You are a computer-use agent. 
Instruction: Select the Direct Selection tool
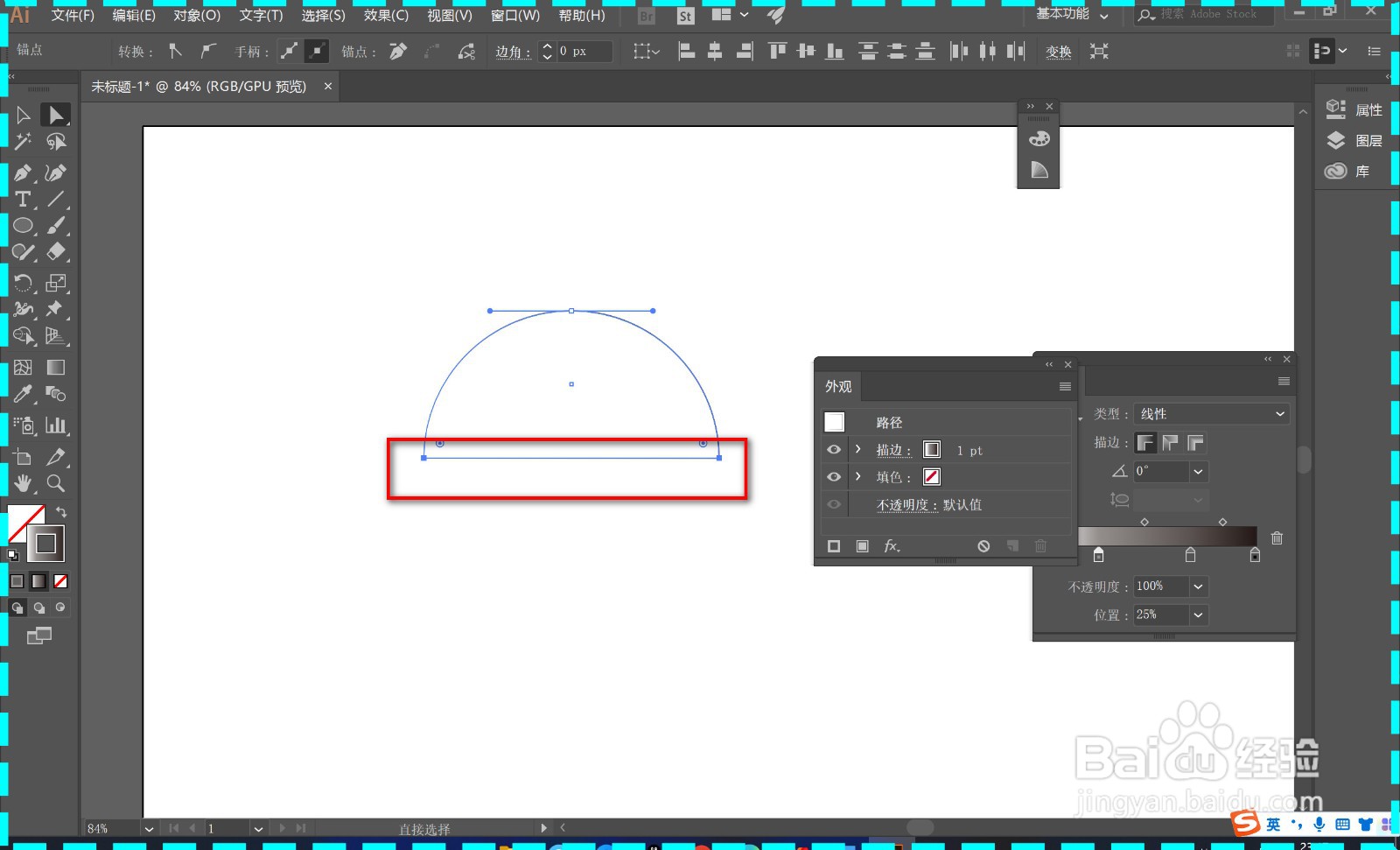[x=56, y=115]
